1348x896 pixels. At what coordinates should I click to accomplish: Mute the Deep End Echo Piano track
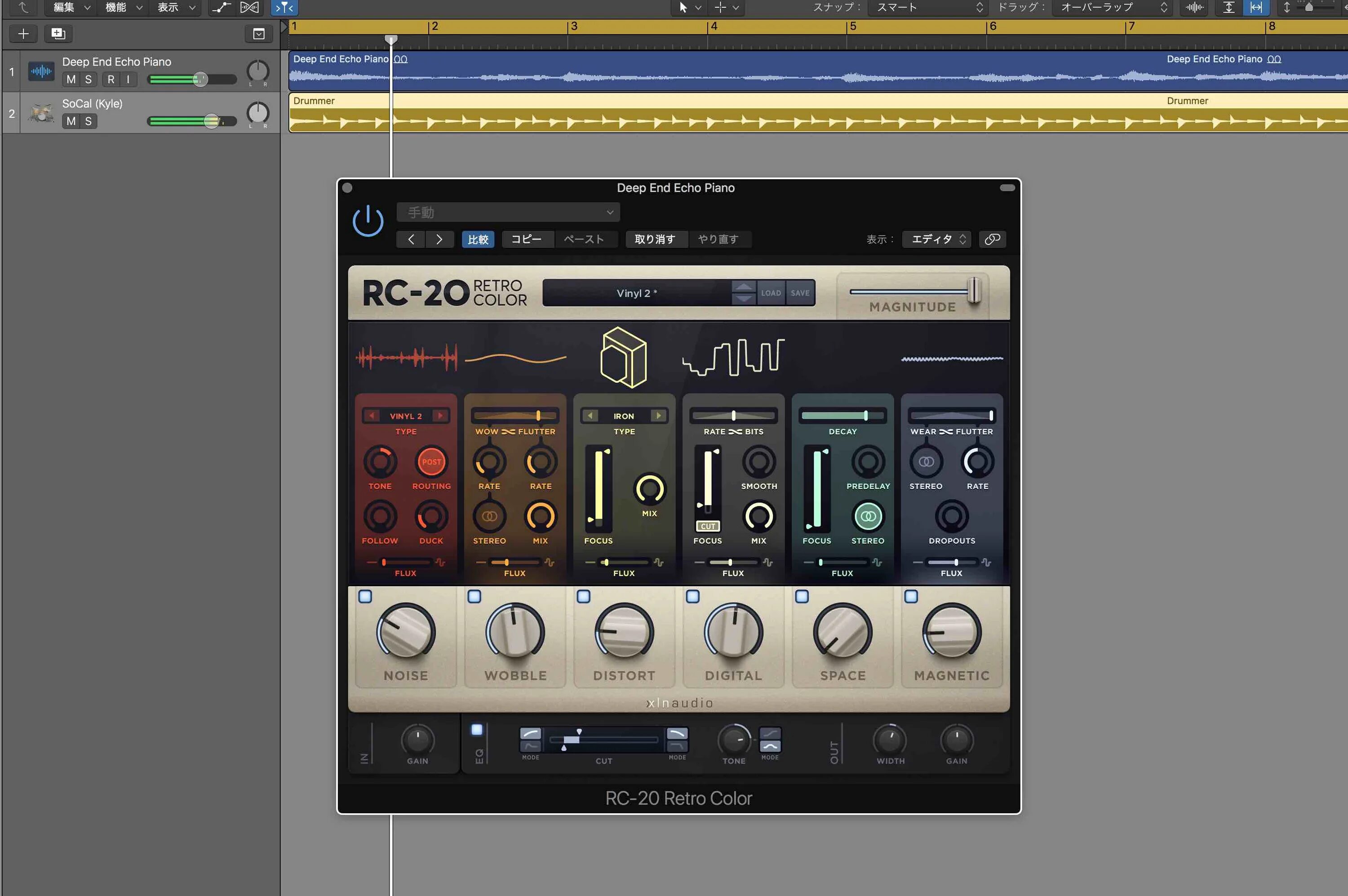click(x=71, y=80)
